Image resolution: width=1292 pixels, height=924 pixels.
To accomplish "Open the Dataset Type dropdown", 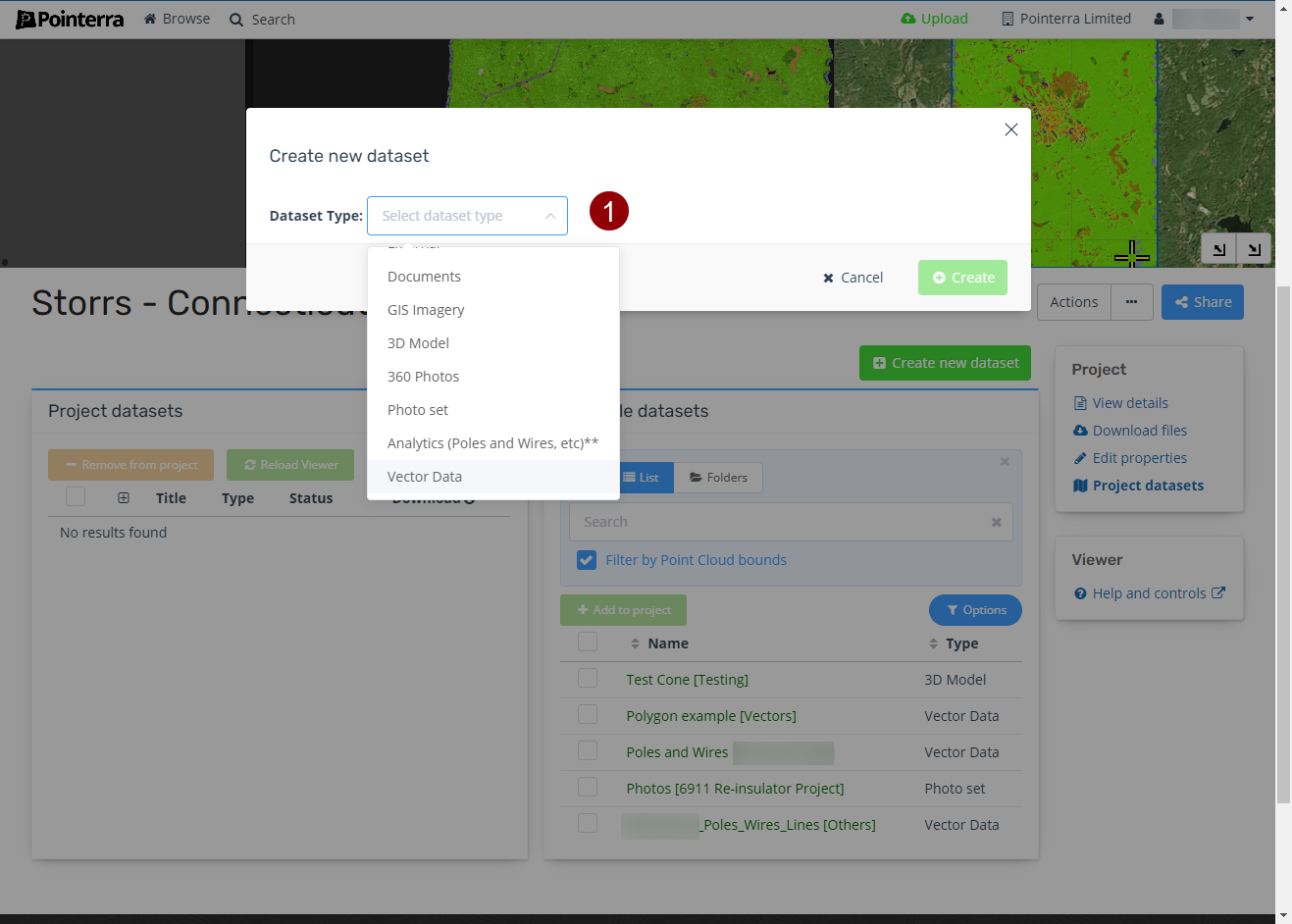I will 467,216.
